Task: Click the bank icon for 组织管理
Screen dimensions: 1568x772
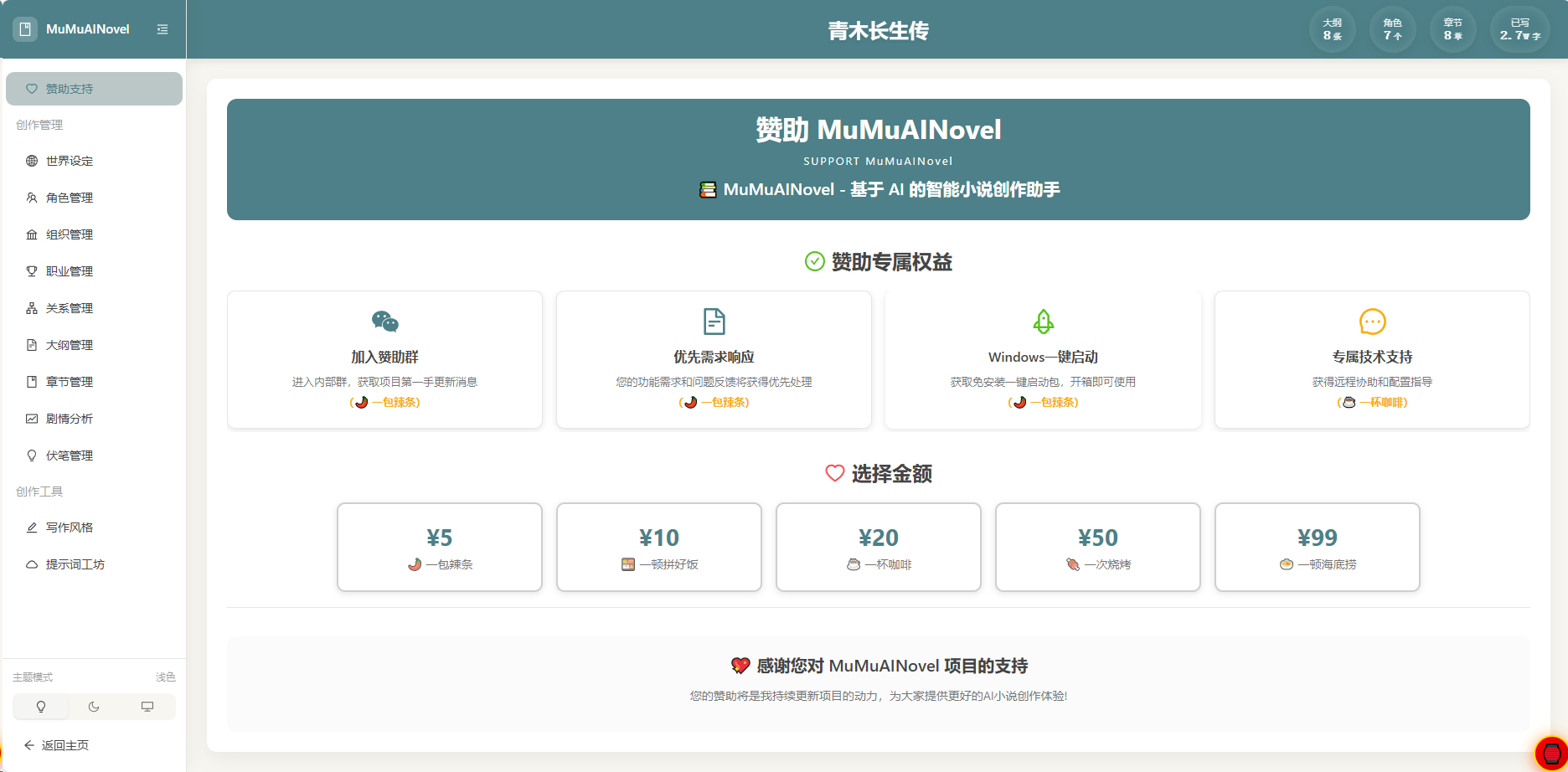Action: coord(32,234)
